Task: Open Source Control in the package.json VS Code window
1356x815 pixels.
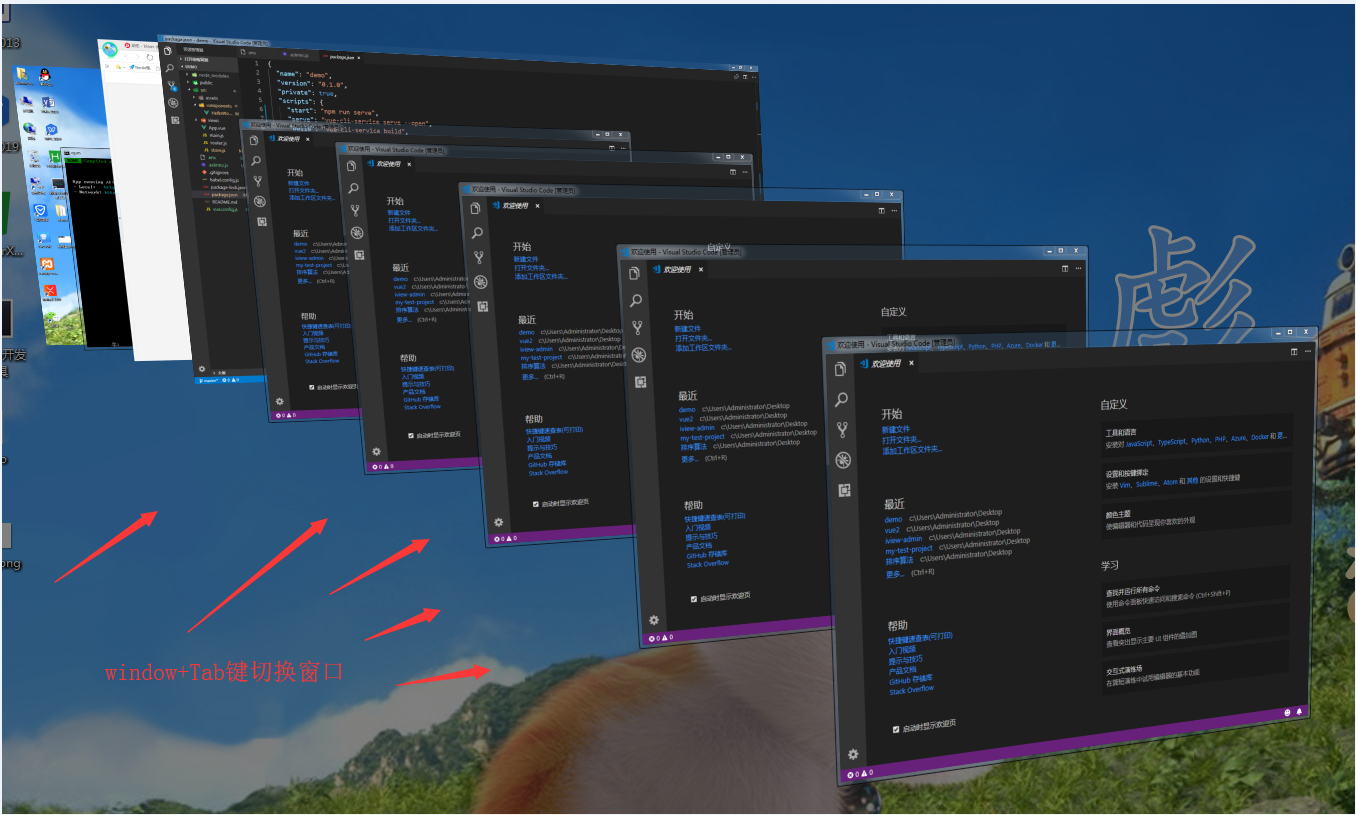Action: pos(171,86)
